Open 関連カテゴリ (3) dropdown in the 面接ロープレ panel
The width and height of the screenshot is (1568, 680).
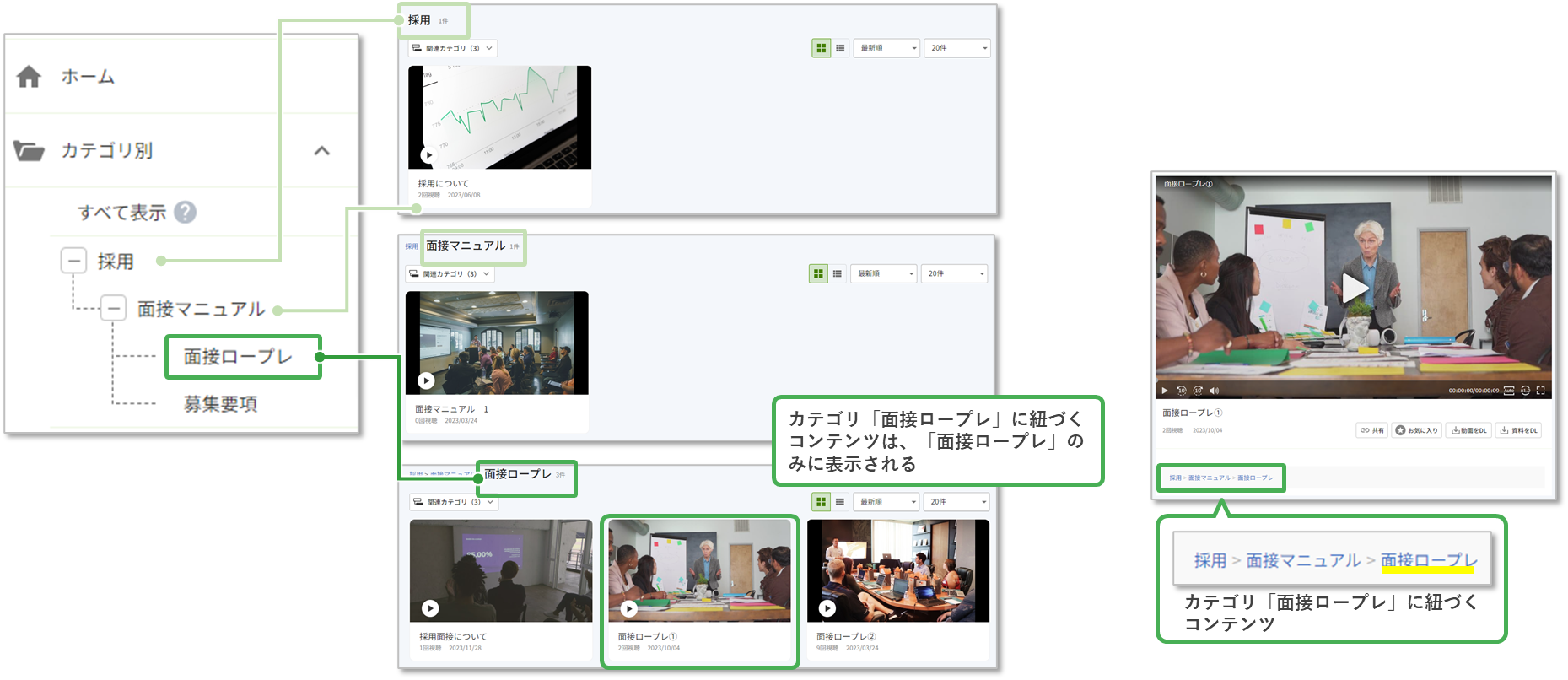[x=454, y=502]
